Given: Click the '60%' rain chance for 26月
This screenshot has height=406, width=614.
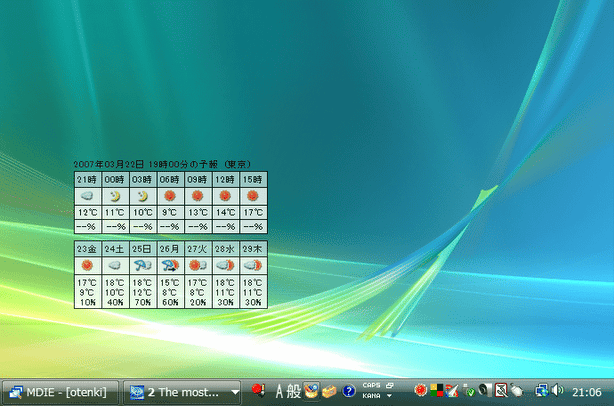Looking at the screenshot, I should [x=170, y=302].
